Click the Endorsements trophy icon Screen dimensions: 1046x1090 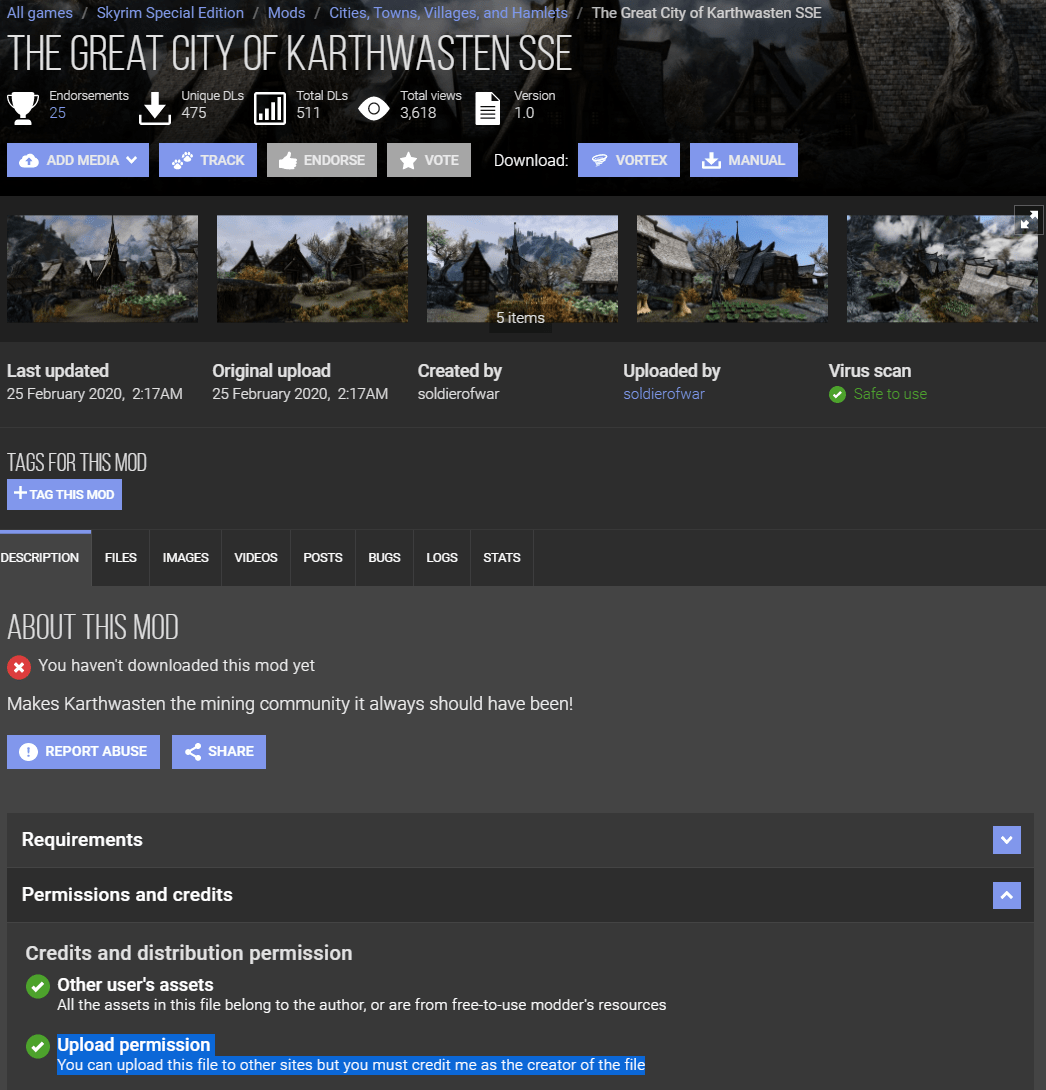tap(23, 108)
